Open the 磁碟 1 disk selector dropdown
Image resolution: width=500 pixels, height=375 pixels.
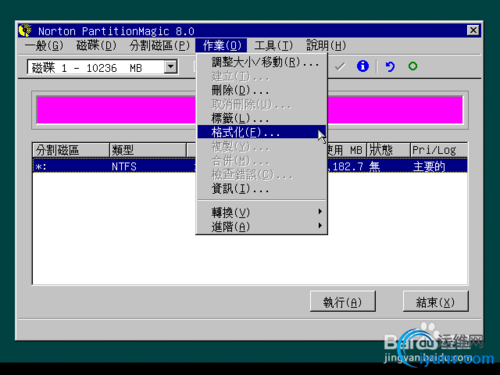171,67
